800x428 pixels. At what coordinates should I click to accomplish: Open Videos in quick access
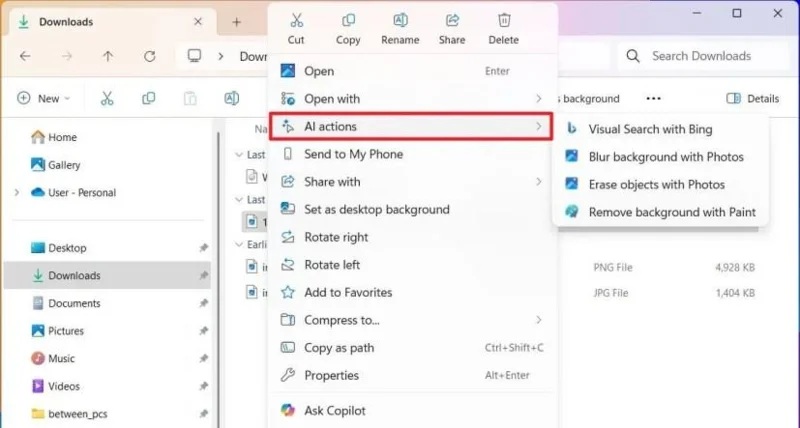tap(56, 386)
